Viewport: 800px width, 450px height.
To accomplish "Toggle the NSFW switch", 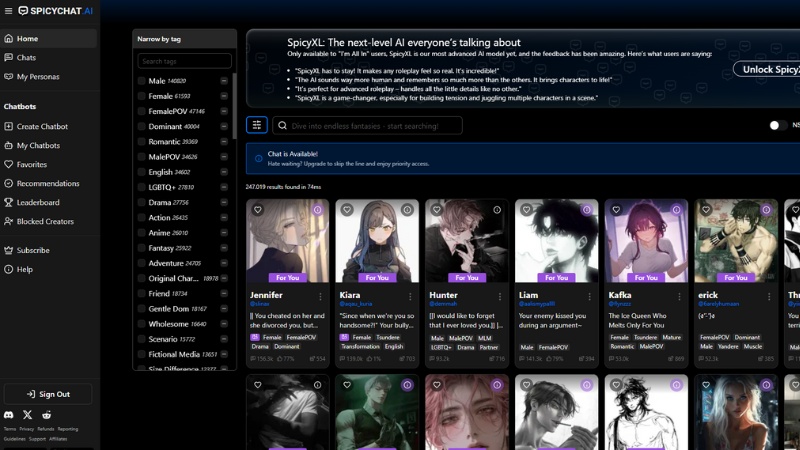I will coord(777,125).
